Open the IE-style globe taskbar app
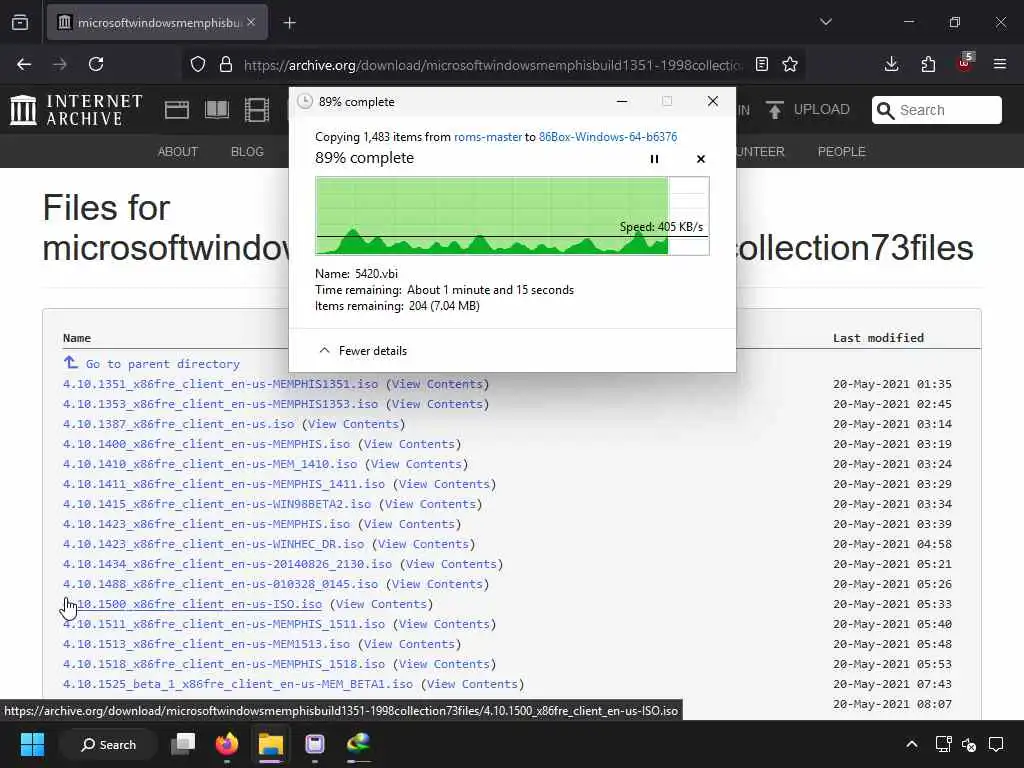Image resolution: width=1024 pixels, height=768 pixels. [359, 743]
